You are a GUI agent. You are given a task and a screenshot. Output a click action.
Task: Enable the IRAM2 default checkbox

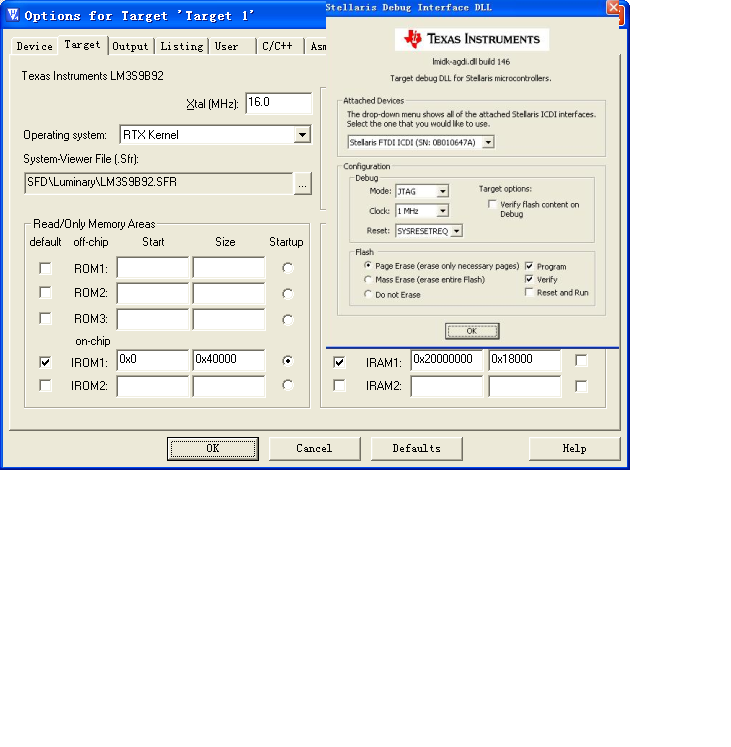click(x=339, y=385)
